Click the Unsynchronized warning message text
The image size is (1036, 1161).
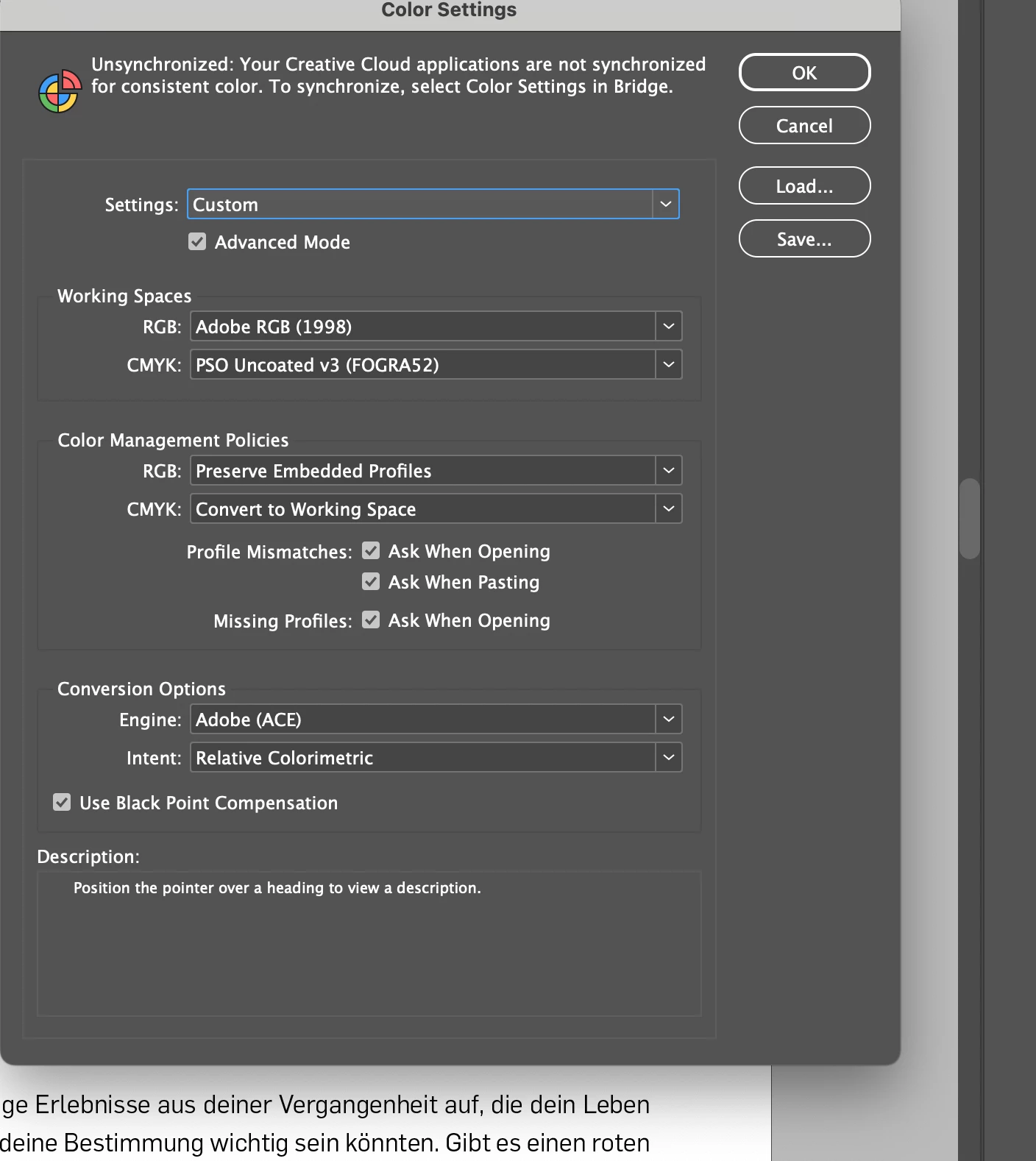(398, 75)
